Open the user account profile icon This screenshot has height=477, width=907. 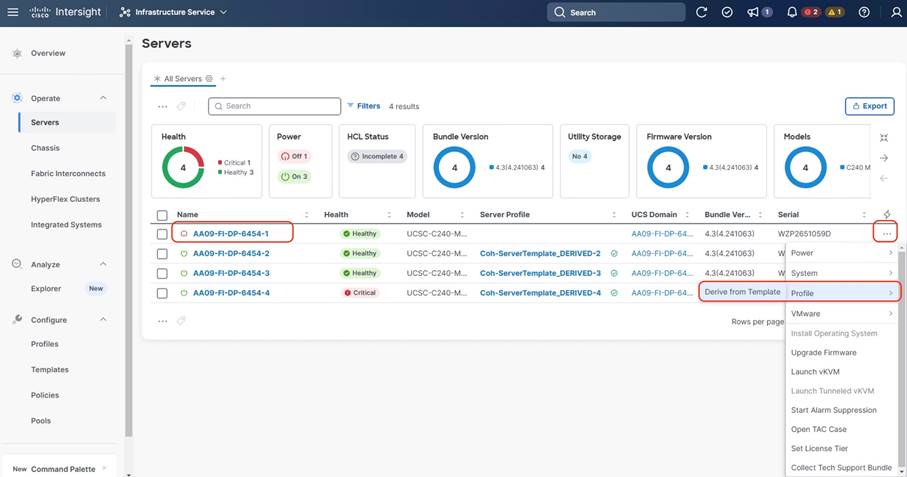point(890,12)
